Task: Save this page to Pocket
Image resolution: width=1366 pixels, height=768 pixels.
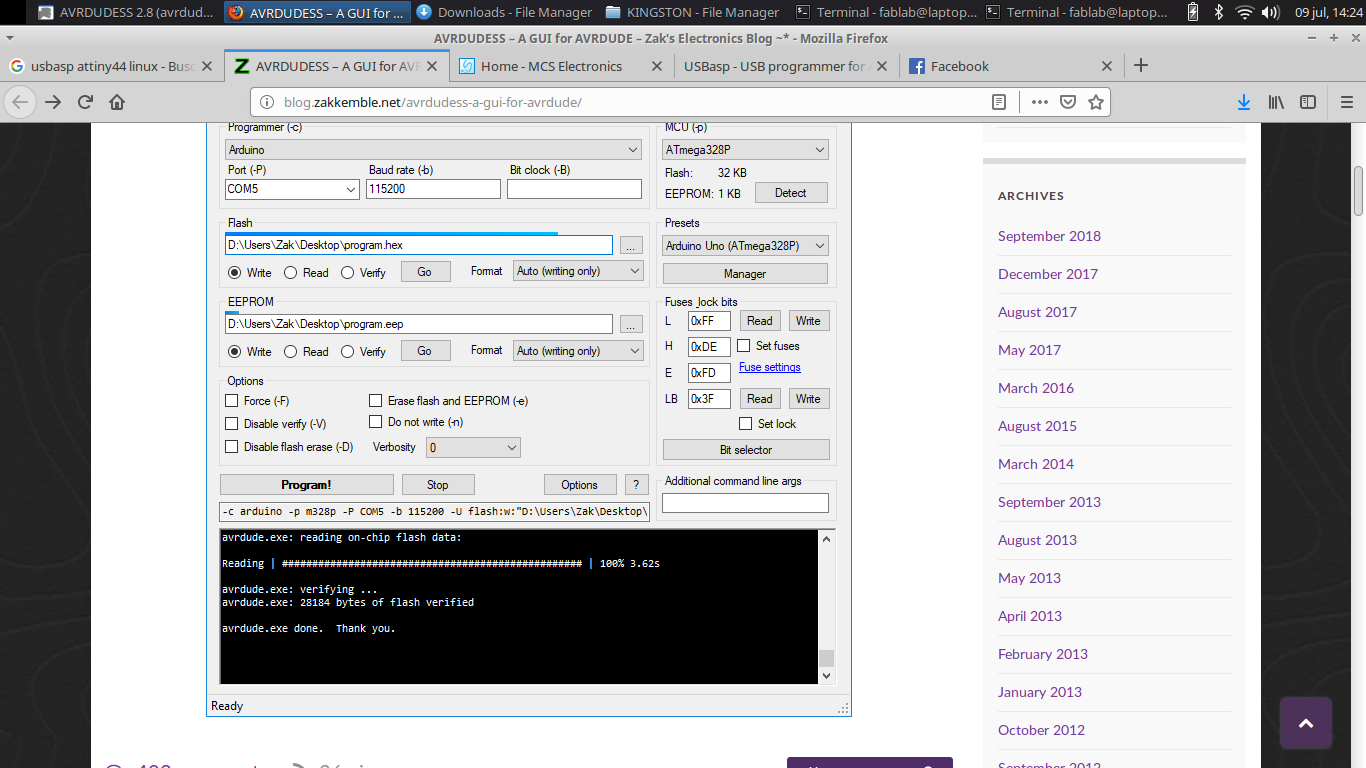Action: click(x=1068, y=102)
